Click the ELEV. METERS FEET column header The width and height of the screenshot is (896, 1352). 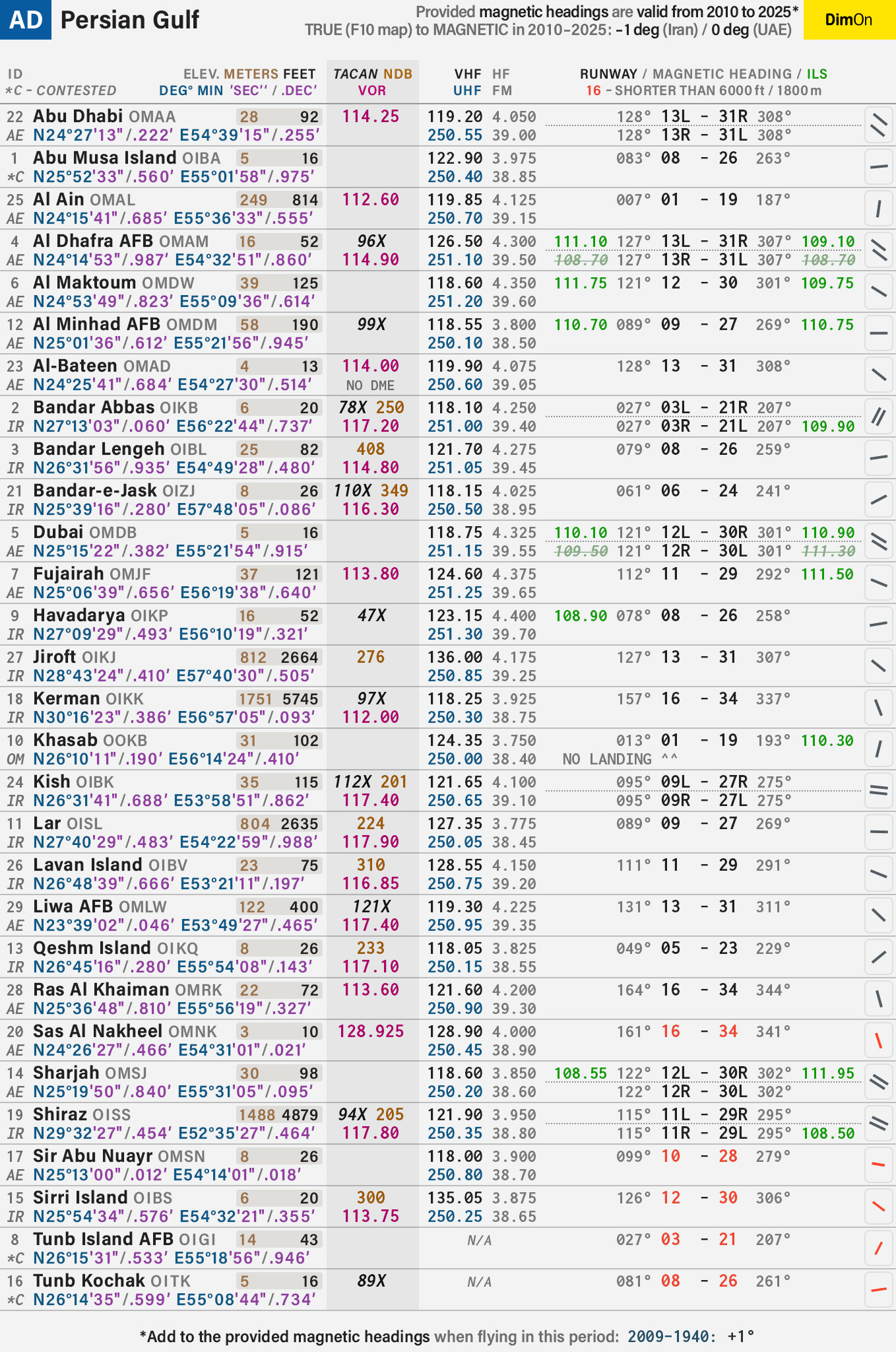click(x=250, y=74)
